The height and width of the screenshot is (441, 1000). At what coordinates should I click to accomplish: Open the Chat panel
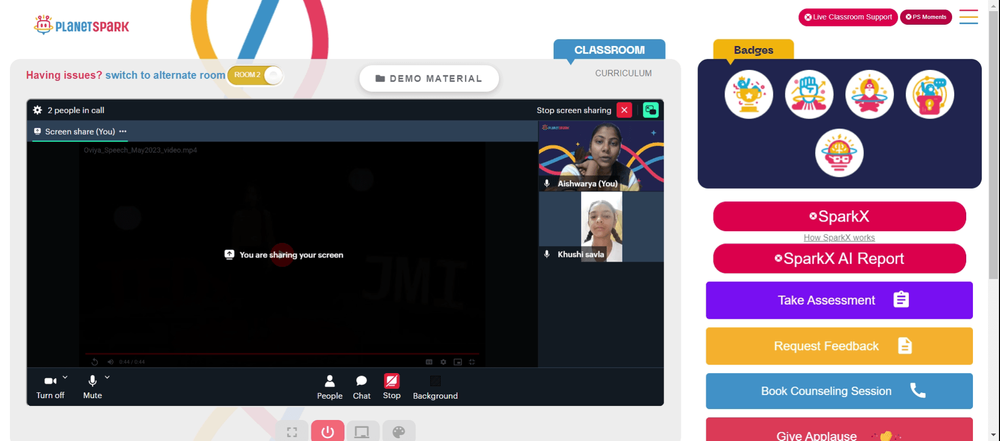click(x=362, y=387)
